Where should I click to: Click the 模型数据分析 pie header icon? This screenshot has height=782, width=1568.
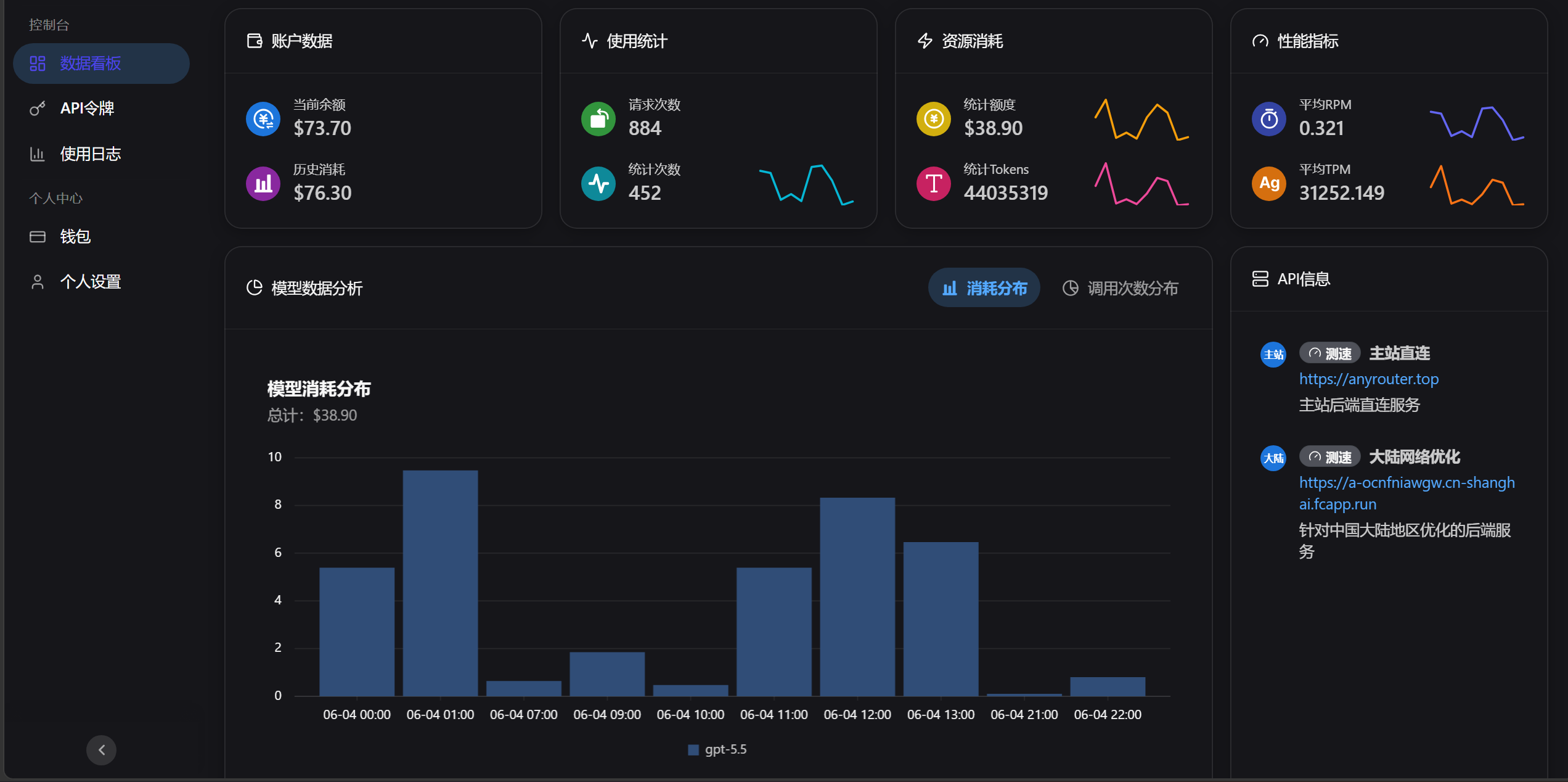(255, 288)
